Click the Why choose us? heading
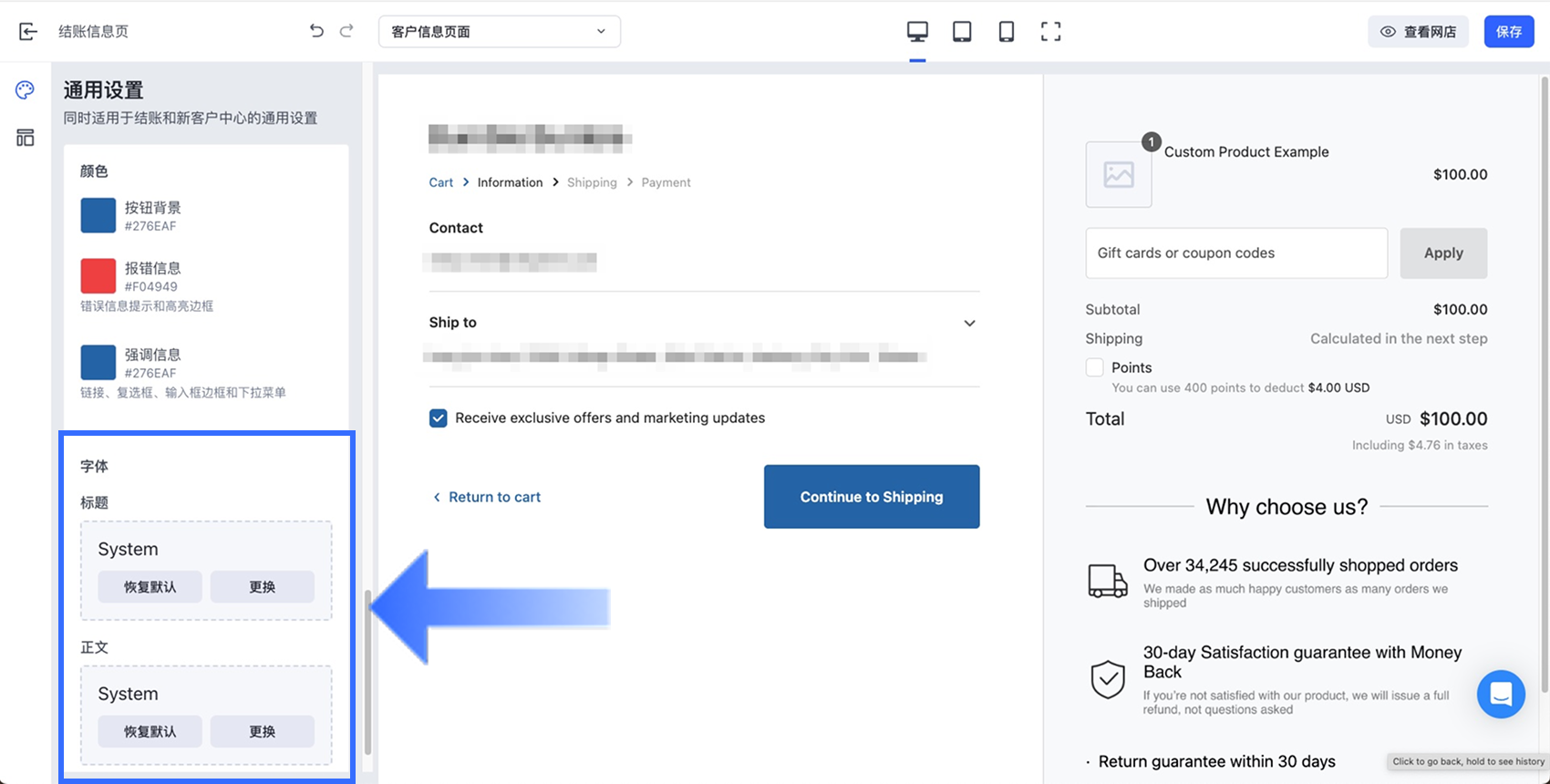The height and width of the screenshot is (784, 1550). pyautogui.click(x=1286, y=507)
